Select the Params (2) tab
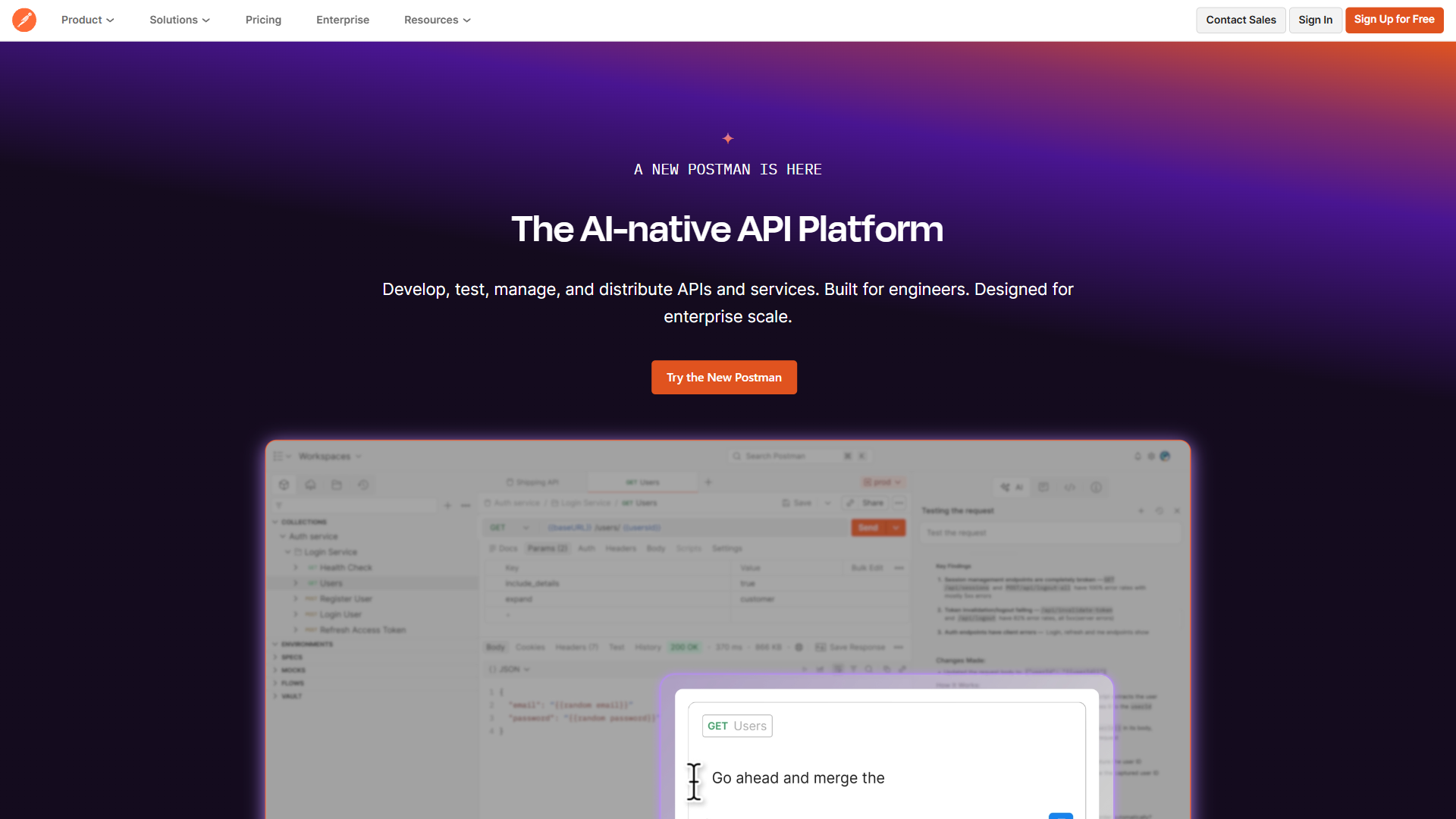The width and height of the screenshot is (1456, 819). coord(547,548)
